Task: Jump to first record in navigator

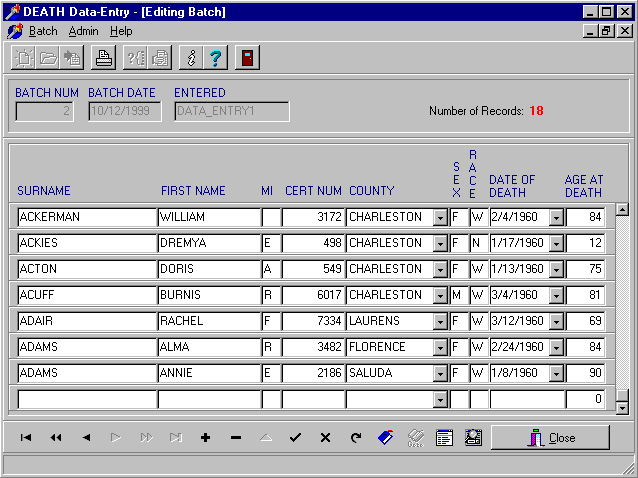Action: point(26,438)
